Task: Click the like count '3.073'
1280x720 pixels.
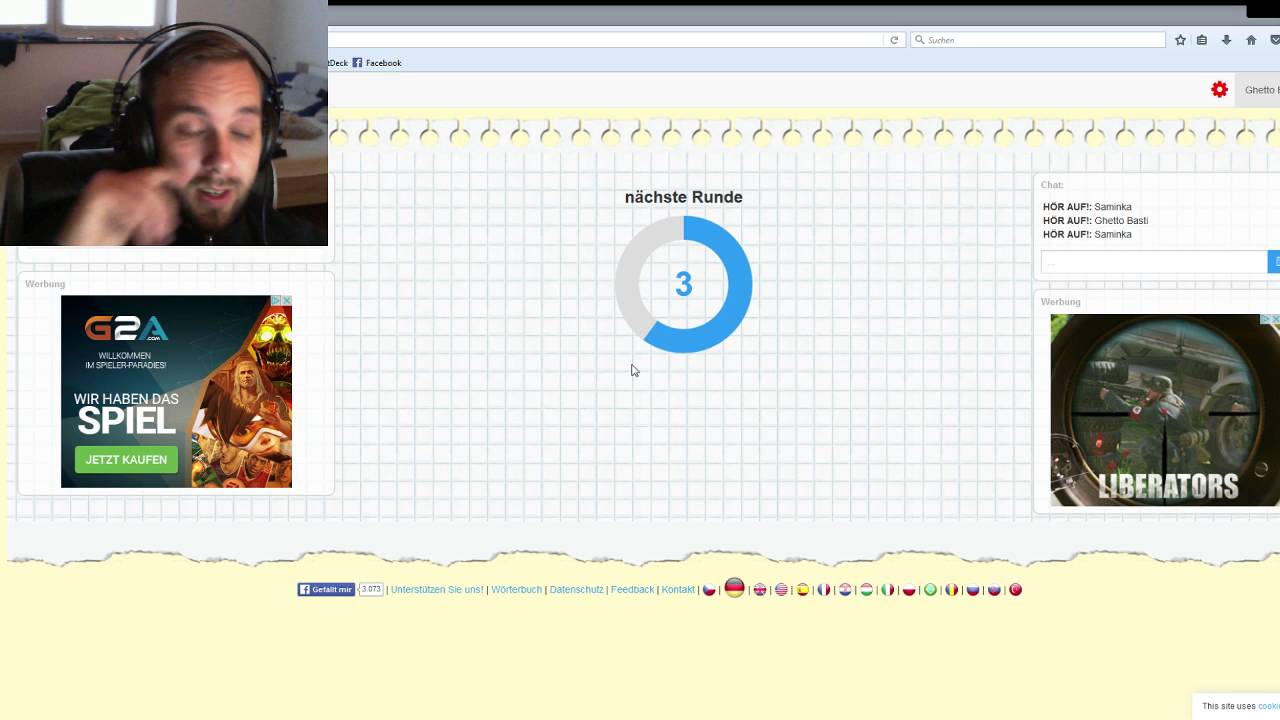Action: (371, 590)
